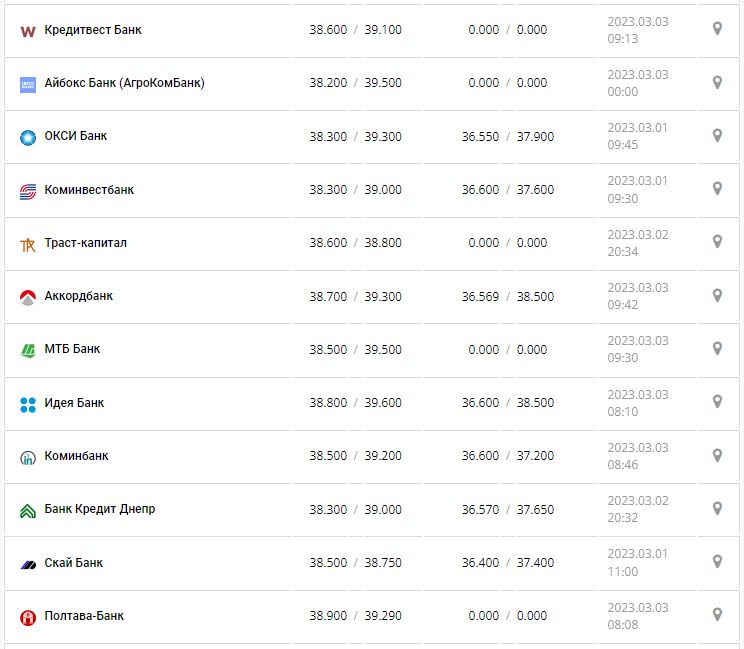The height and width of the screenshot is (649, 744).
Task: Click the Идея Банк blue dots icon
Action: [28, 404]
